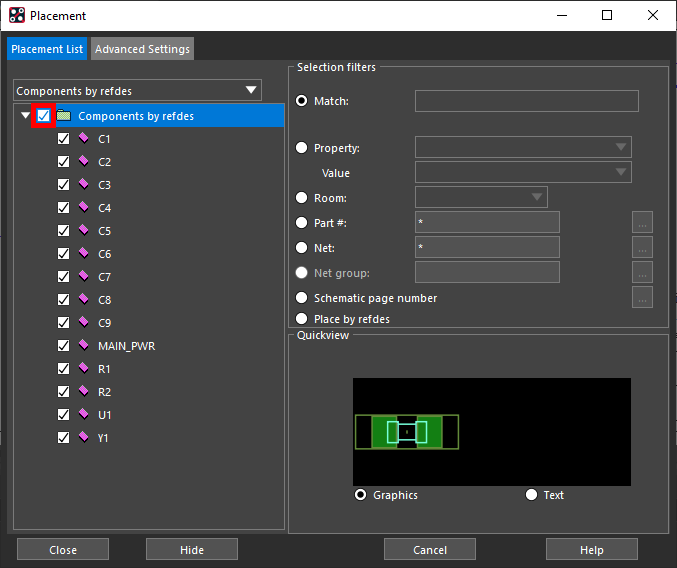Click into the Match text field

coord(527,101)
